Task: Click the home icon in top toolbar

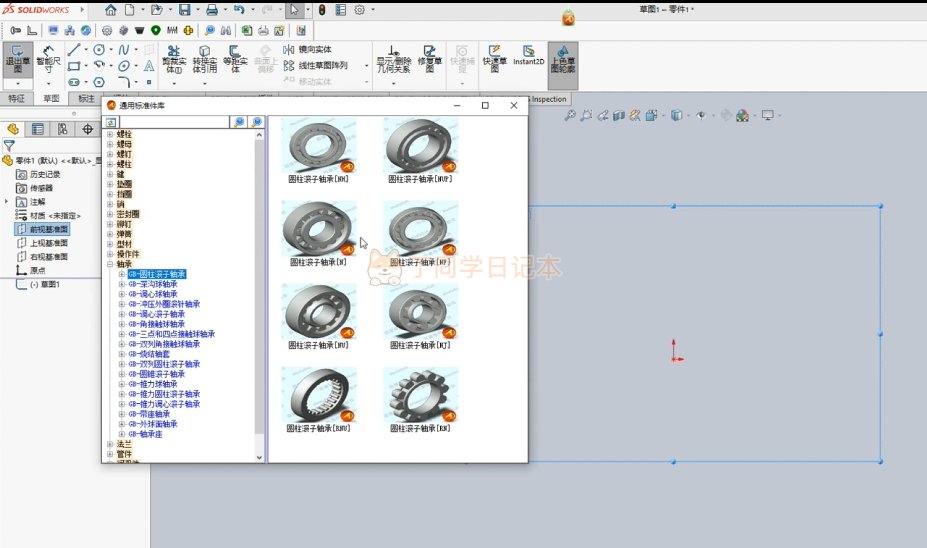Action: 110,10
